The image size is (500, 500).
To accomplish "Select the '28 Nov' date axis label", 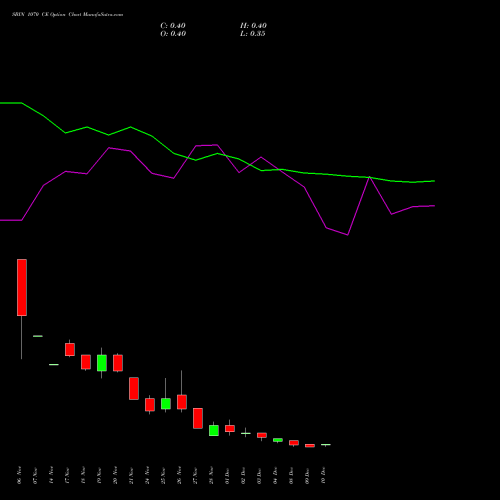I will click(211, 475).
